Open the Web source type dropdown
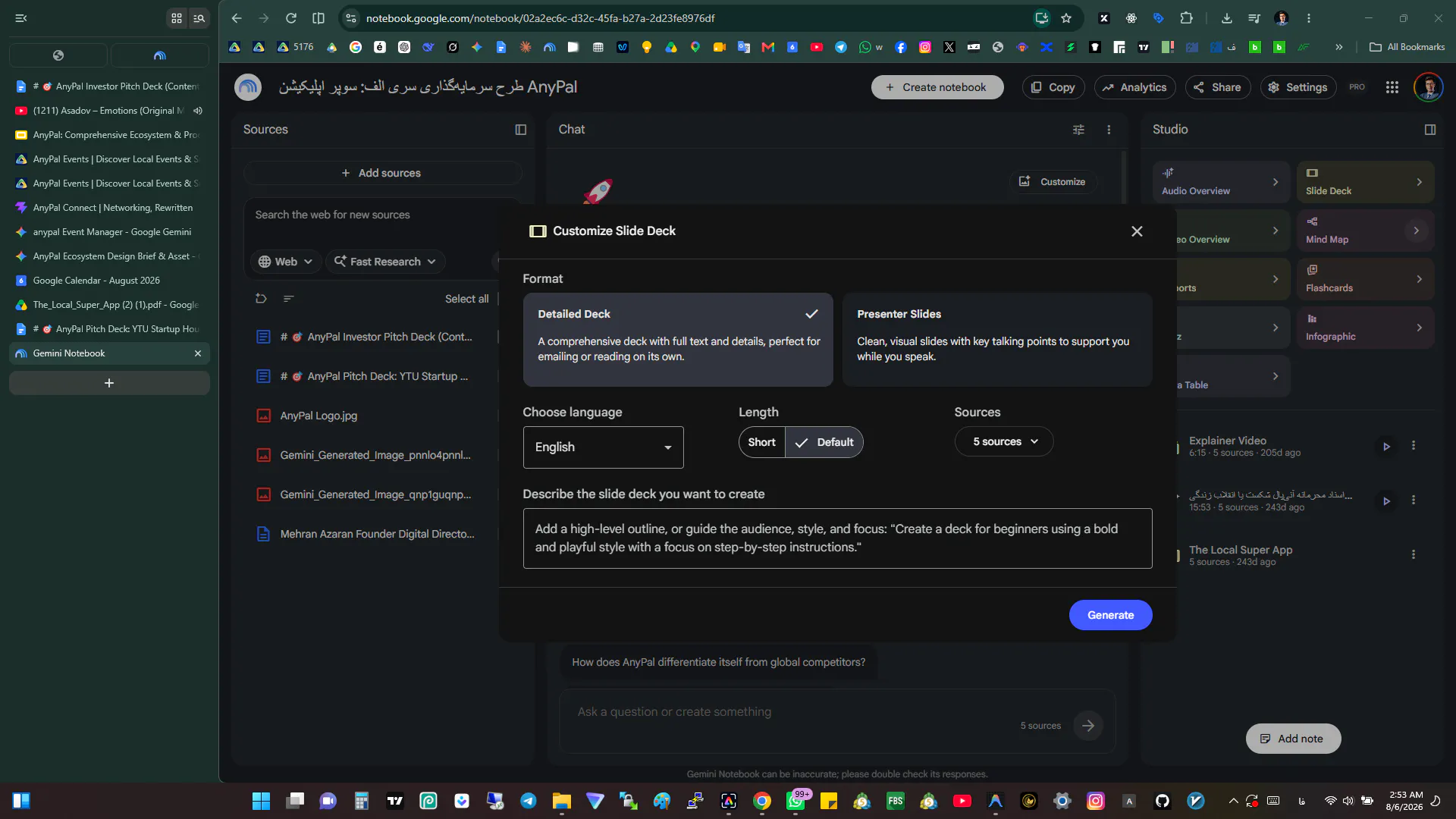Viewport: 1456px width, 819px height. [285, 262]
